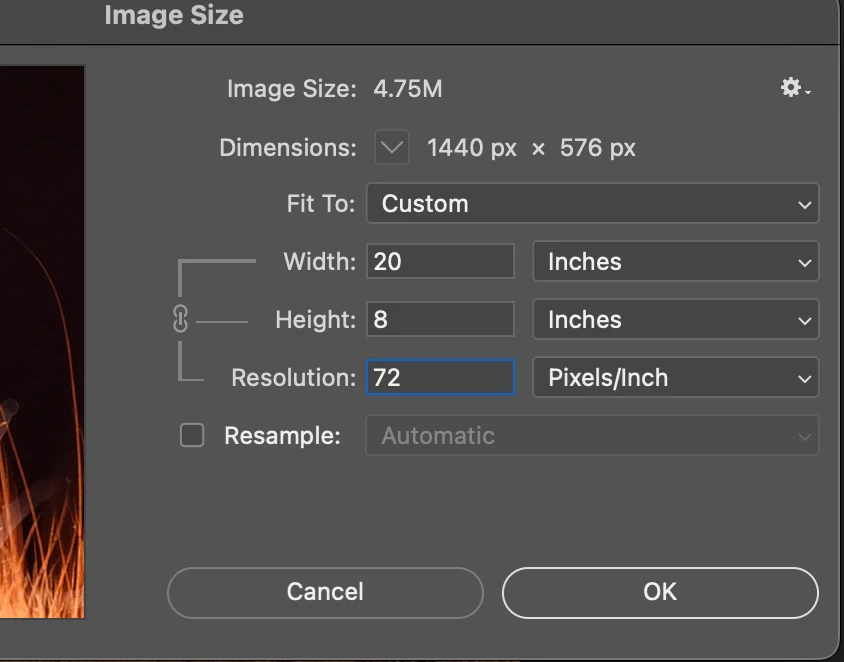
Task: Enable the Resample checkbox
Action: click(191, 436)
